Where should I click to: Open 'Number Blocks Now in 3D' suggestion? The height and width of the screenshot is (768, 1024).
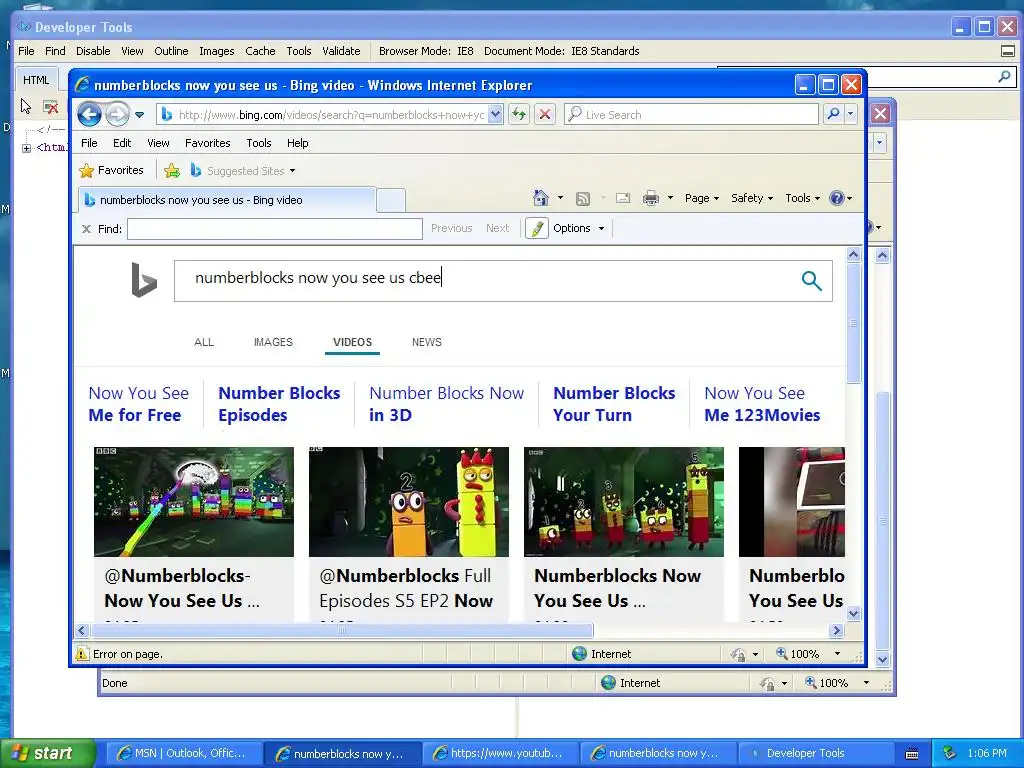[x=446, y=404]
